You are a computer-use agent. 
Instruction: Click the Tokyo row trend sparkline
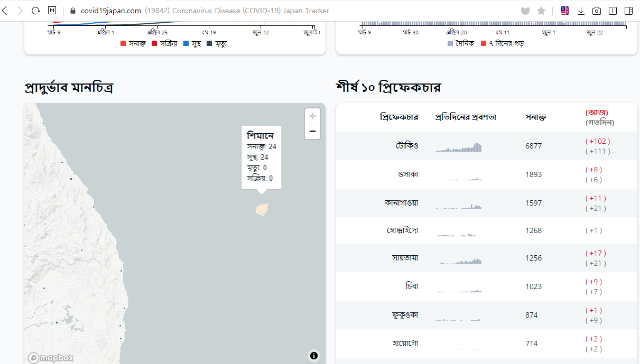(x=458, y=147)
